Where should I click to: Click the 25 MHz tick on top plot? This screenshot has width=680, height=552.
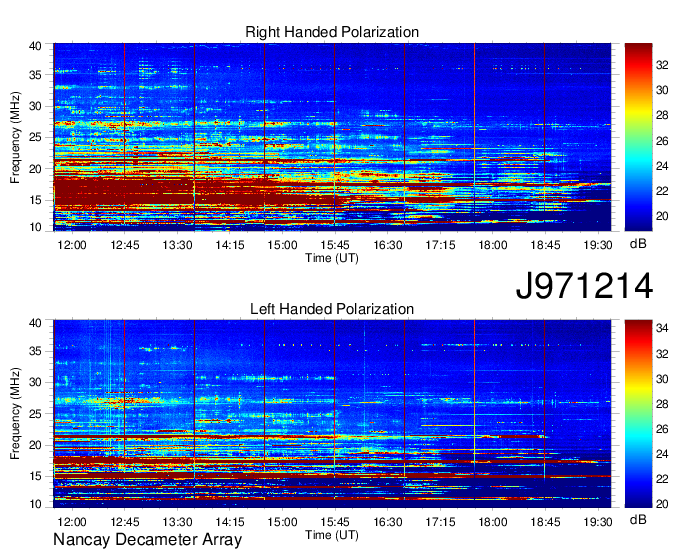[x=35, y=137]
